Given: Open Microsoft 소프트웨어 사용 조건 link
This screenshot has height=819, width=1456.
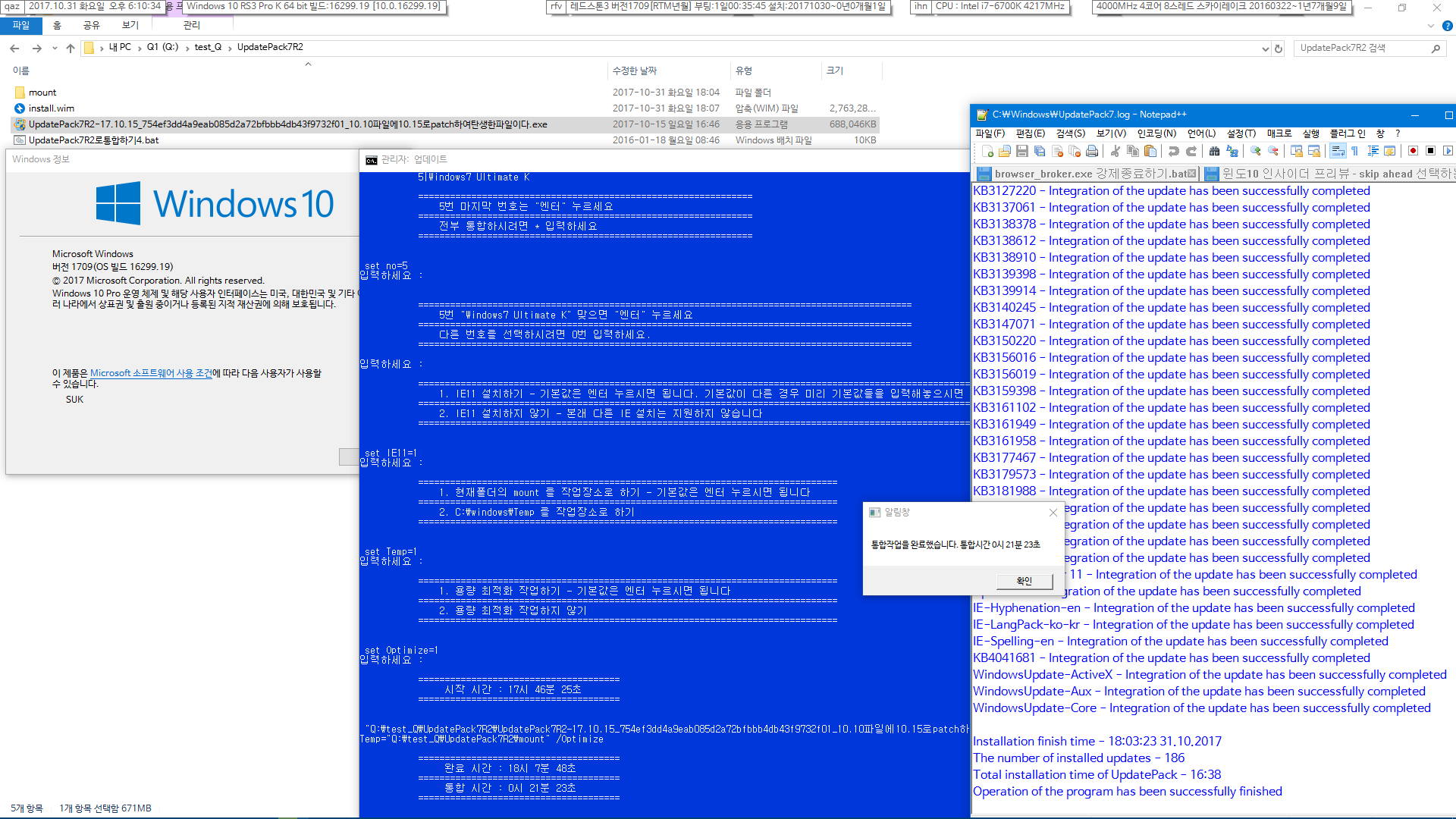Looking at the screenshot, I should [x=151, y=373].
